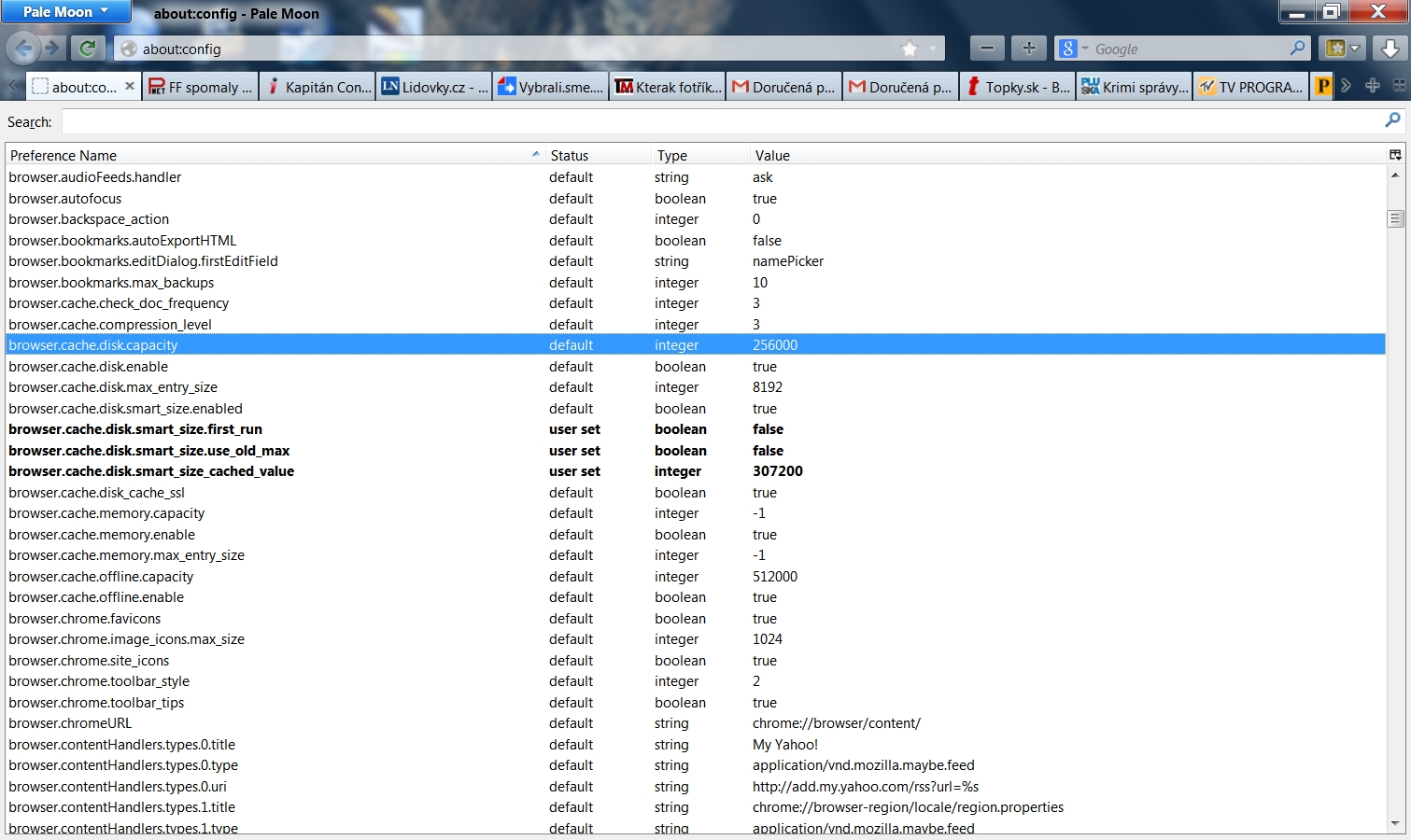This screenshot has width=1411, height=840.
Task: Zoom in with the plus toolbar button
Action: pos(1029,49)
